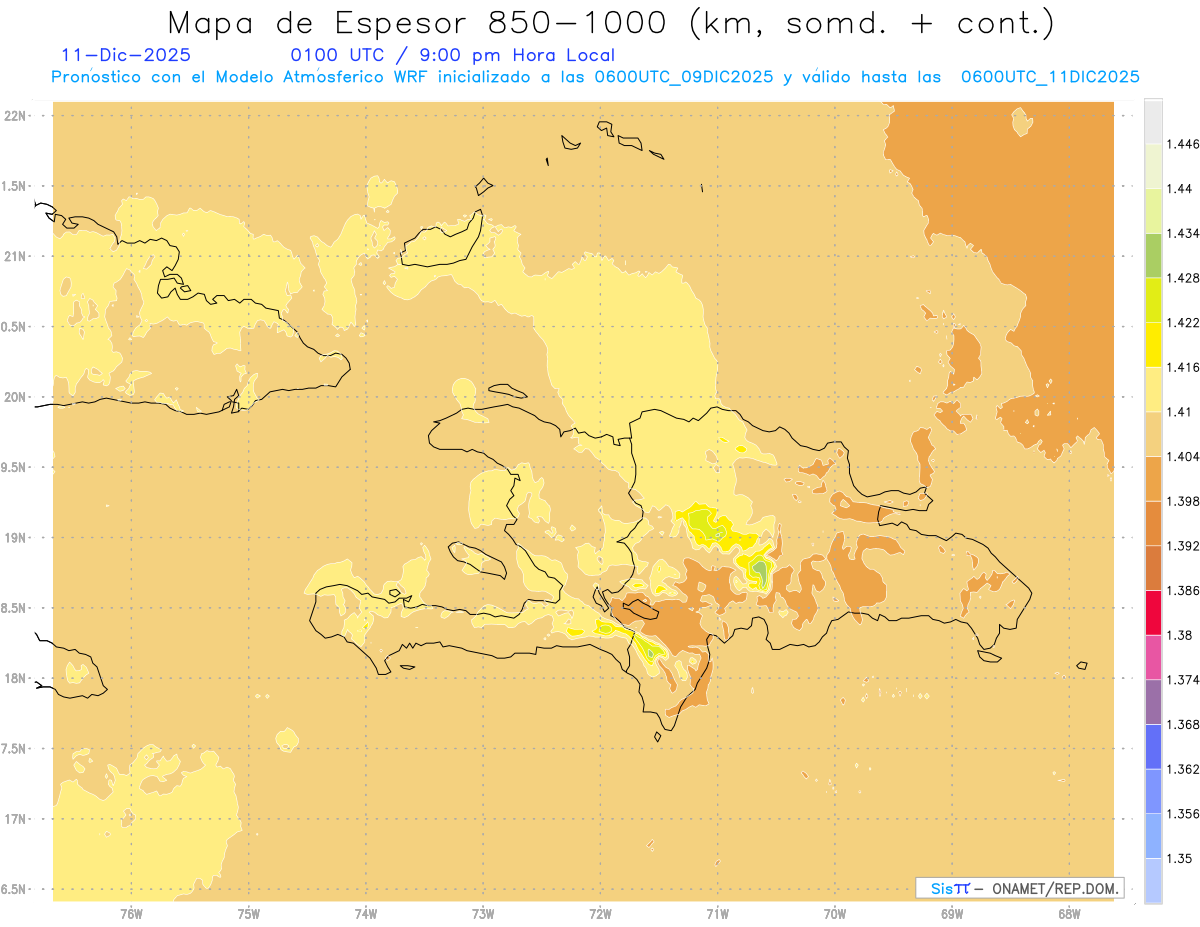Click the '1.374' colorbar value
Screen dimensions: 1200x927
pyautogui.click(x=1185, y=680)
